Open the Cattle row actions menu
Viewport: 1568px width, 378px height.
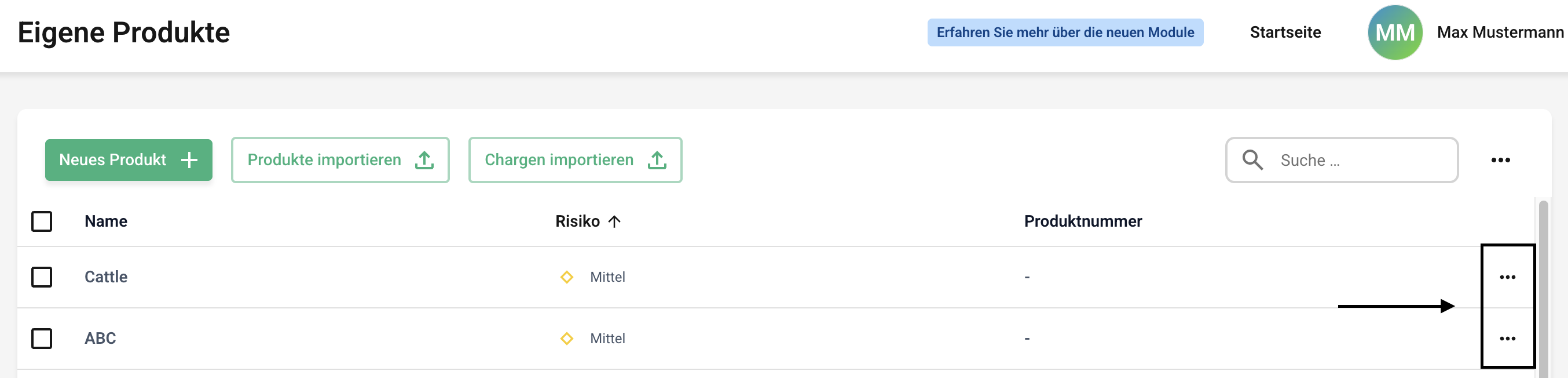tap(1507, 277)
